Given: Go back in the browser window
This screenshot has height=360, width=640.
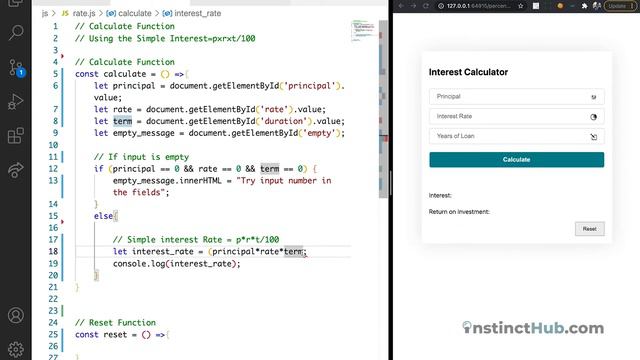Looking at the screenshot, I should (x=401, y=6).
